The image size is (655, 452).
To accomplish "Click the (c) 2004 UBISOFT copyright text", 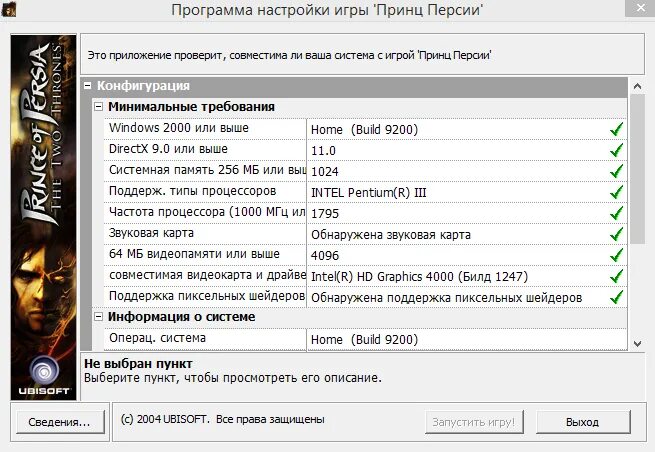I will [222, 419].
